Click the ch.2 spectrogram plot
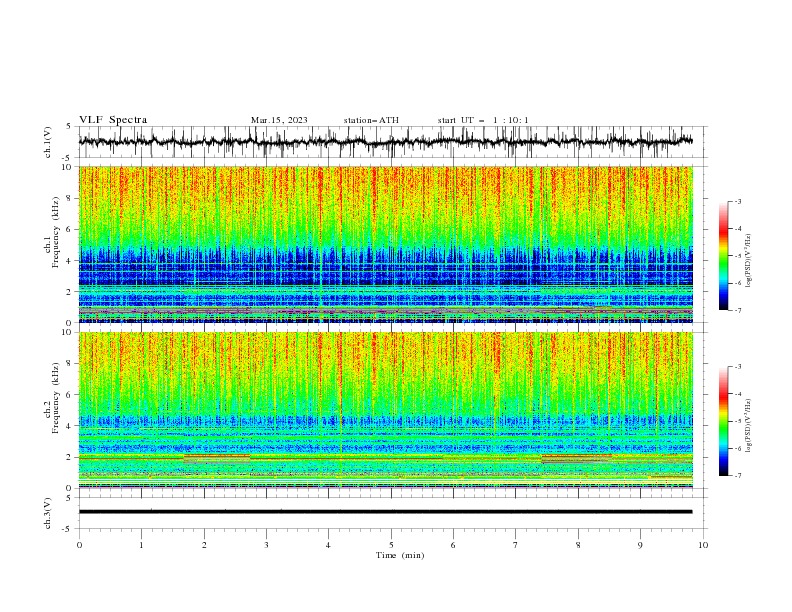The image size is (792, 612). [385, 410]
